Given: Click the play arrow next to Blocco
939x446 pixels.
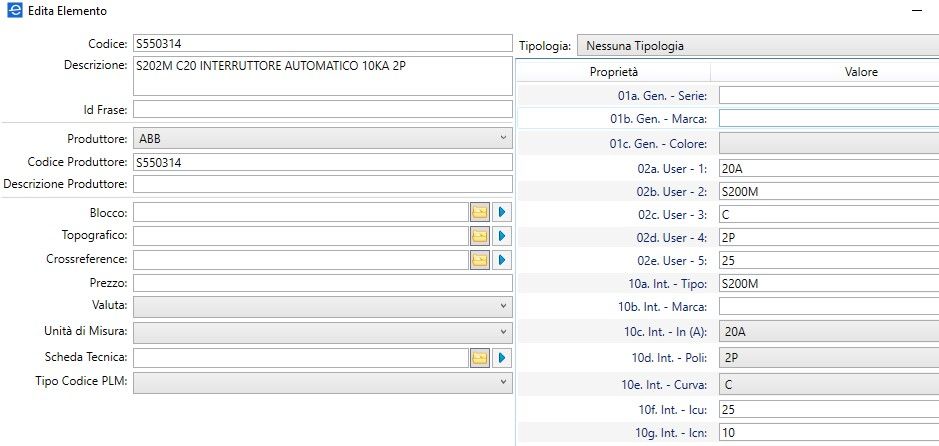Looking at the screenshot, I should click(x=502, y=212).
